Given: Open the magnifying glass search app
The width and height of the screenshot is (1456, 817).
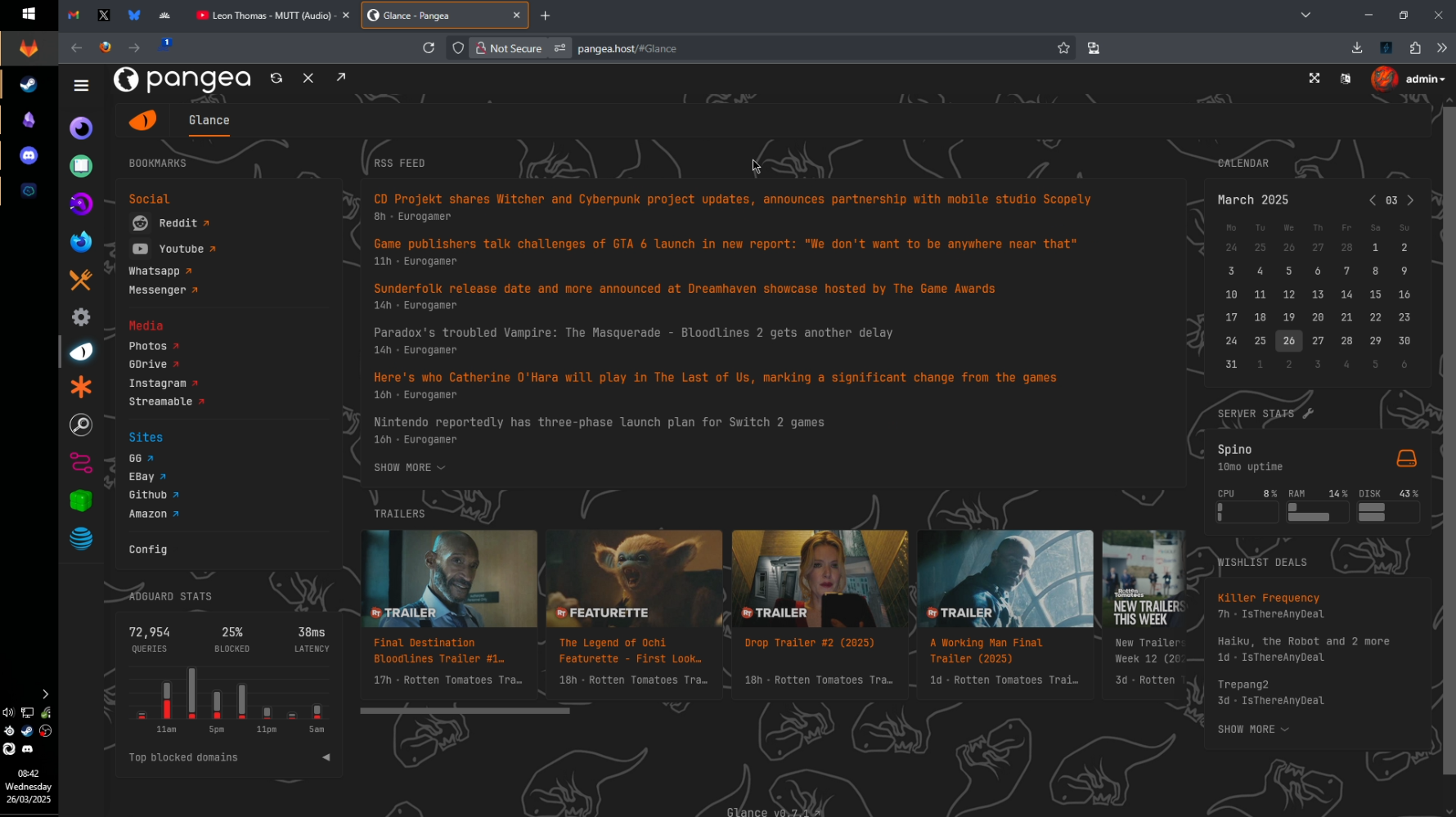Looking at the screenshot, I should tap(81, 425).
